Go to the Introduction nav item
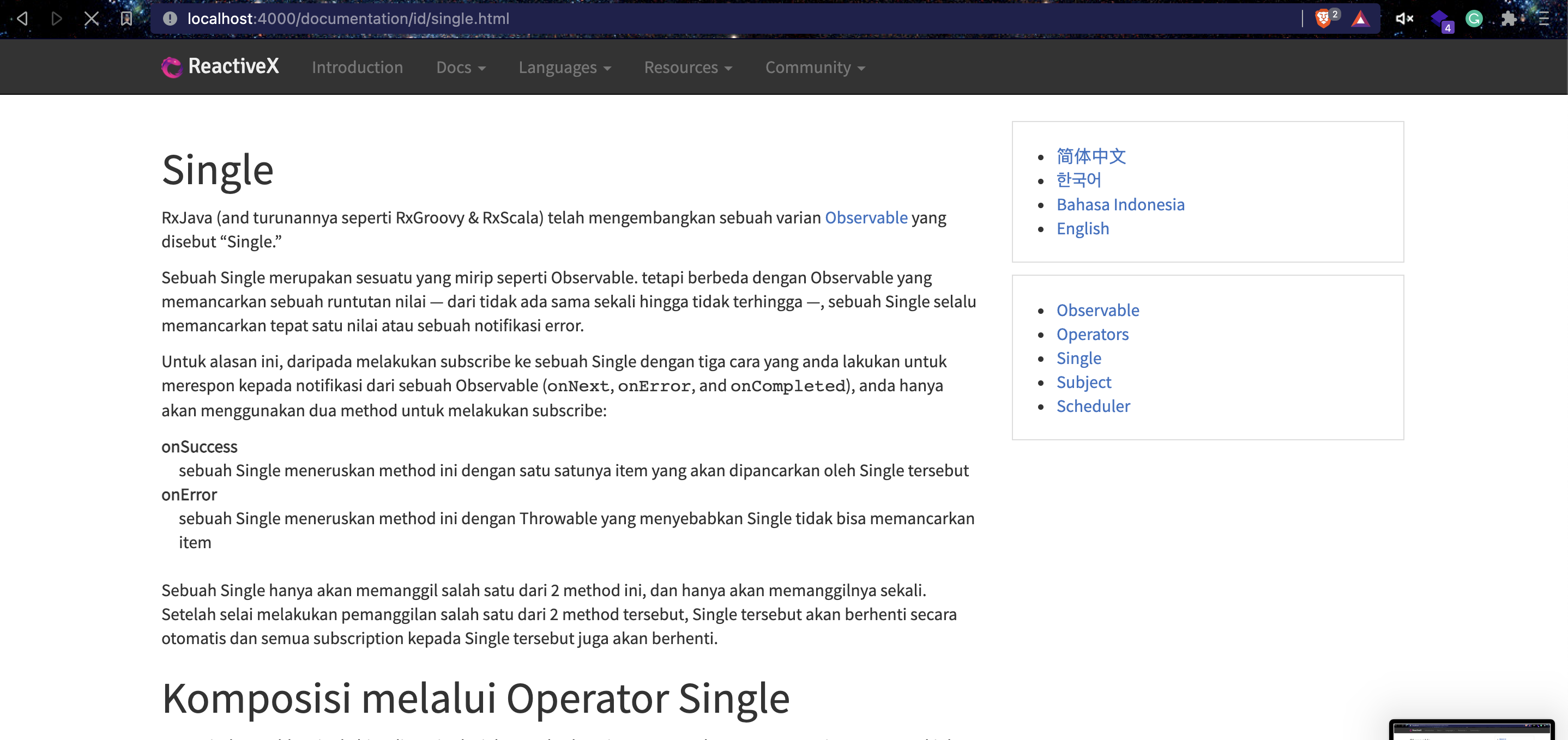1568x740 pixels. pos(357,68)
